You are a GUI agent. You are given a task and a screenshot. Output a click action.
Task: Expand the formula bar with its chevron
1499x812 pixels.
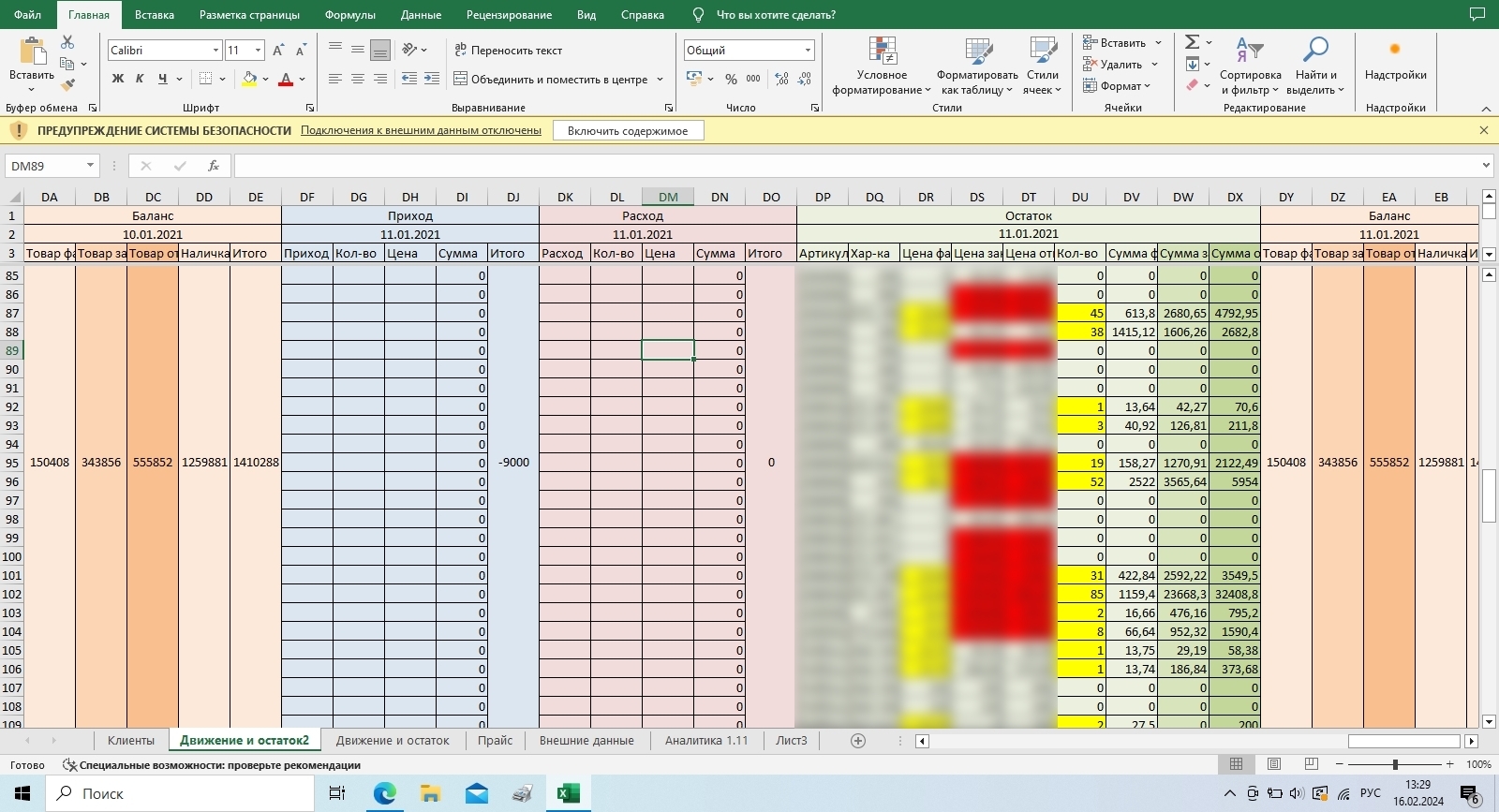(1486, 166)
